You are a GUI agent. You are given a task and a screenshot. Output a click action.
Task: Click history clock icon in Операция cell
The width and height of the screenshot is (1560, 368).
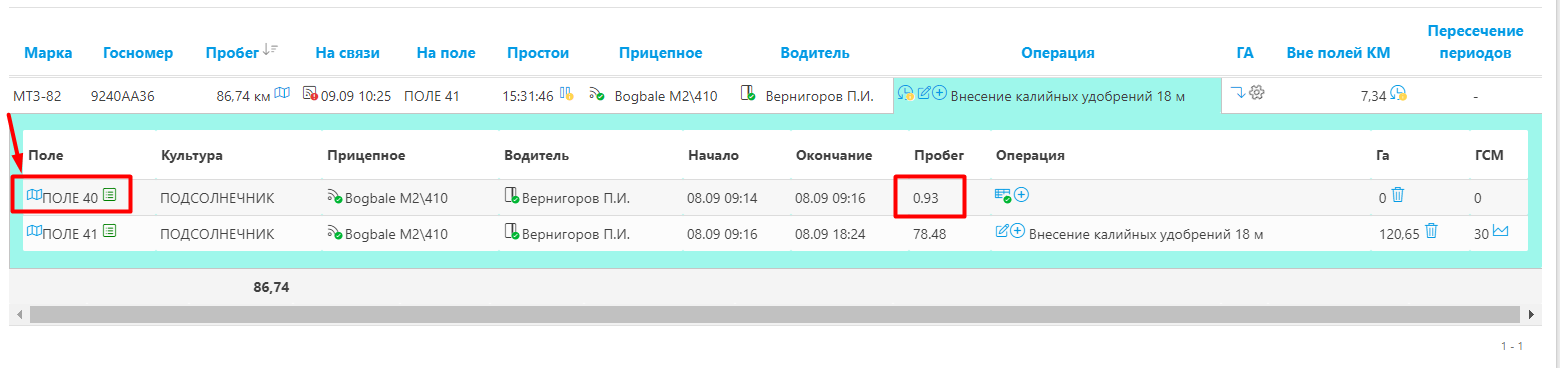906,93
